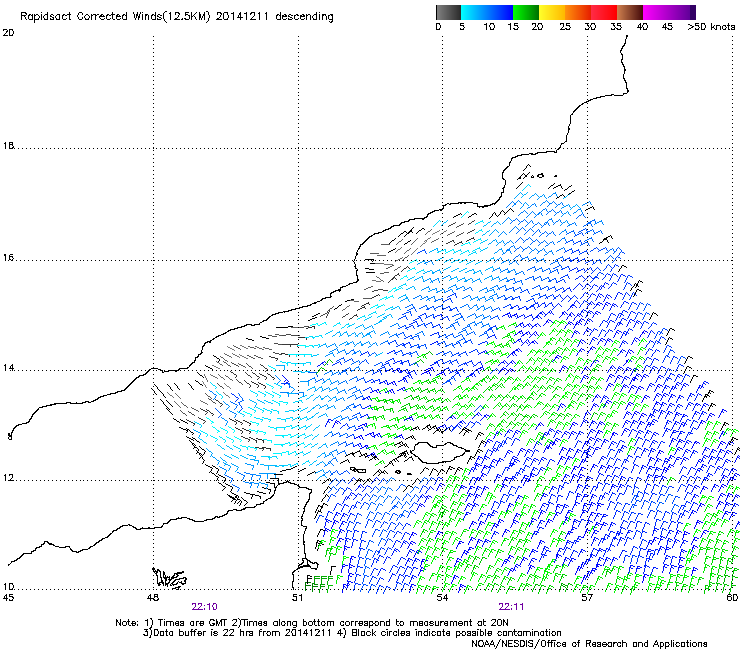Click the '57' longitude axis label
This screenshot has height=650, width=740.
[587, 598]
